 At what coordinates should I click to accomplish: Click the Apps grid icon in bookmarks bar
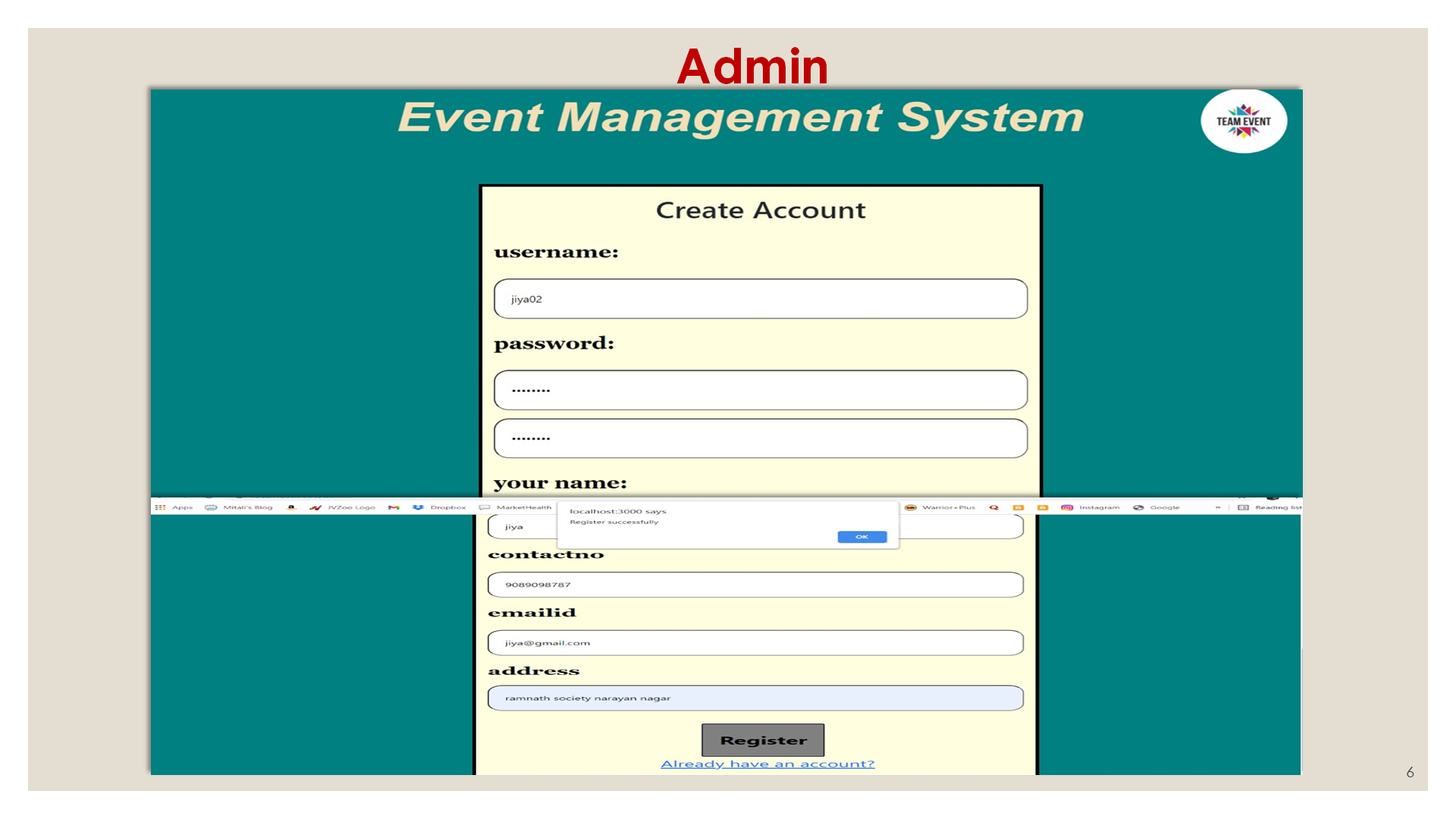(160, 507)
